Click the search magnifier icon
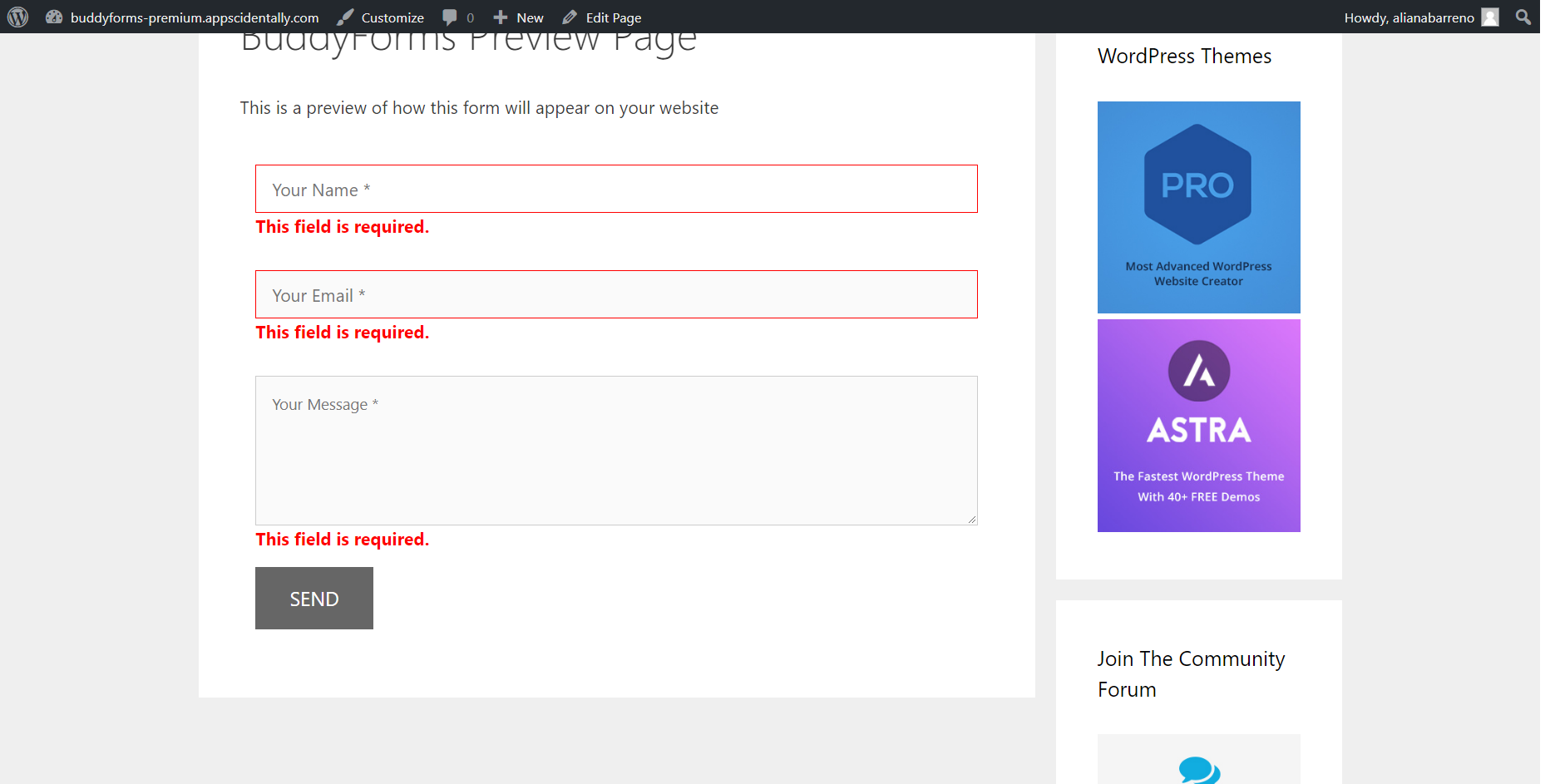 coord(1523,17)
